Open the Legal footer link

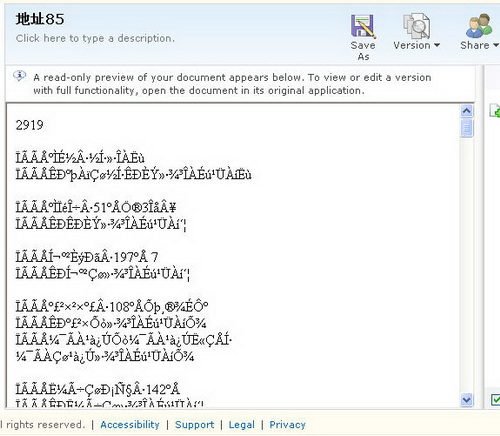[x=242, y=424]
